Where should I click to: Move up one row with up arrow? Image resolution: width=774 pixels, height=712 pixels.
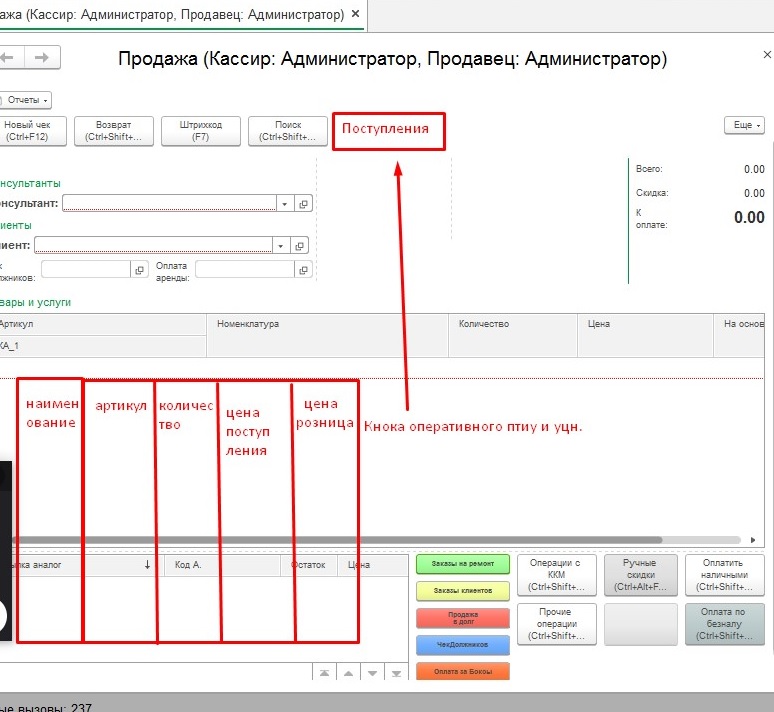pyautogui.click(x=348, y=674)
